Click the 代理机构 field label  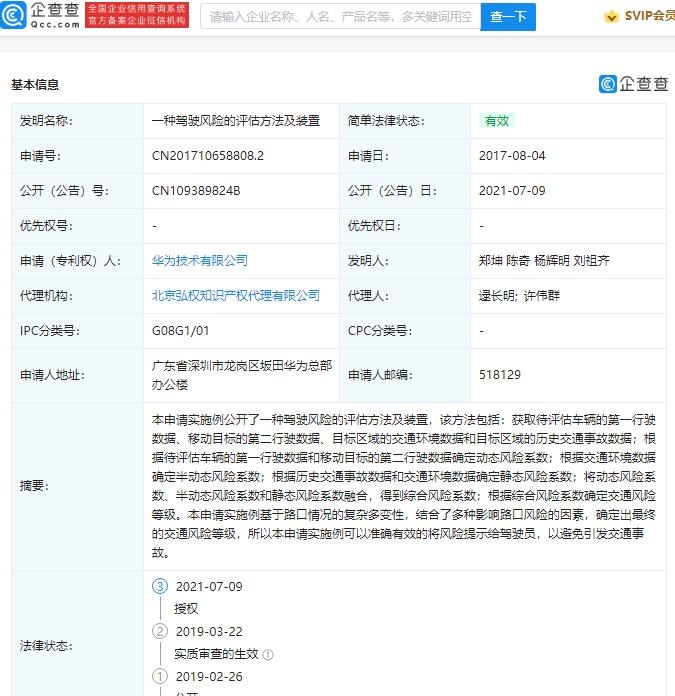(46, 296)
